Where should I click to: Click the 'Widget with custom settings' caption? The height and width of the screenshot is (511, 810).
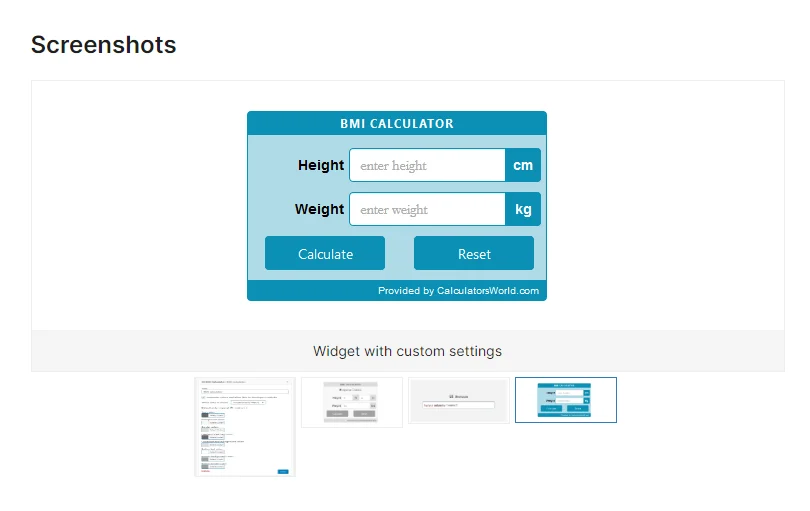coord(407,351)
